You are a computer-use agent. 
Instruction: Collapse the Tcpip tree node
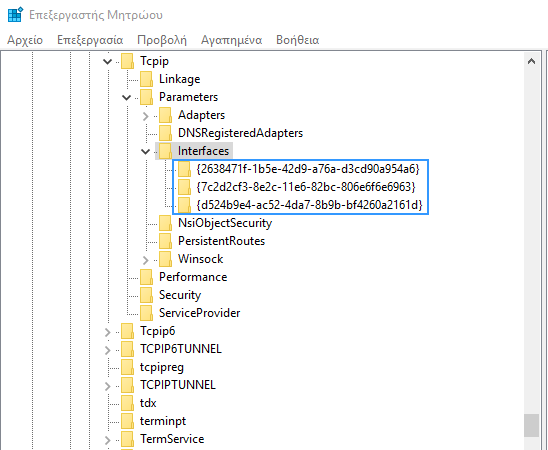click(x=107, y=62)
